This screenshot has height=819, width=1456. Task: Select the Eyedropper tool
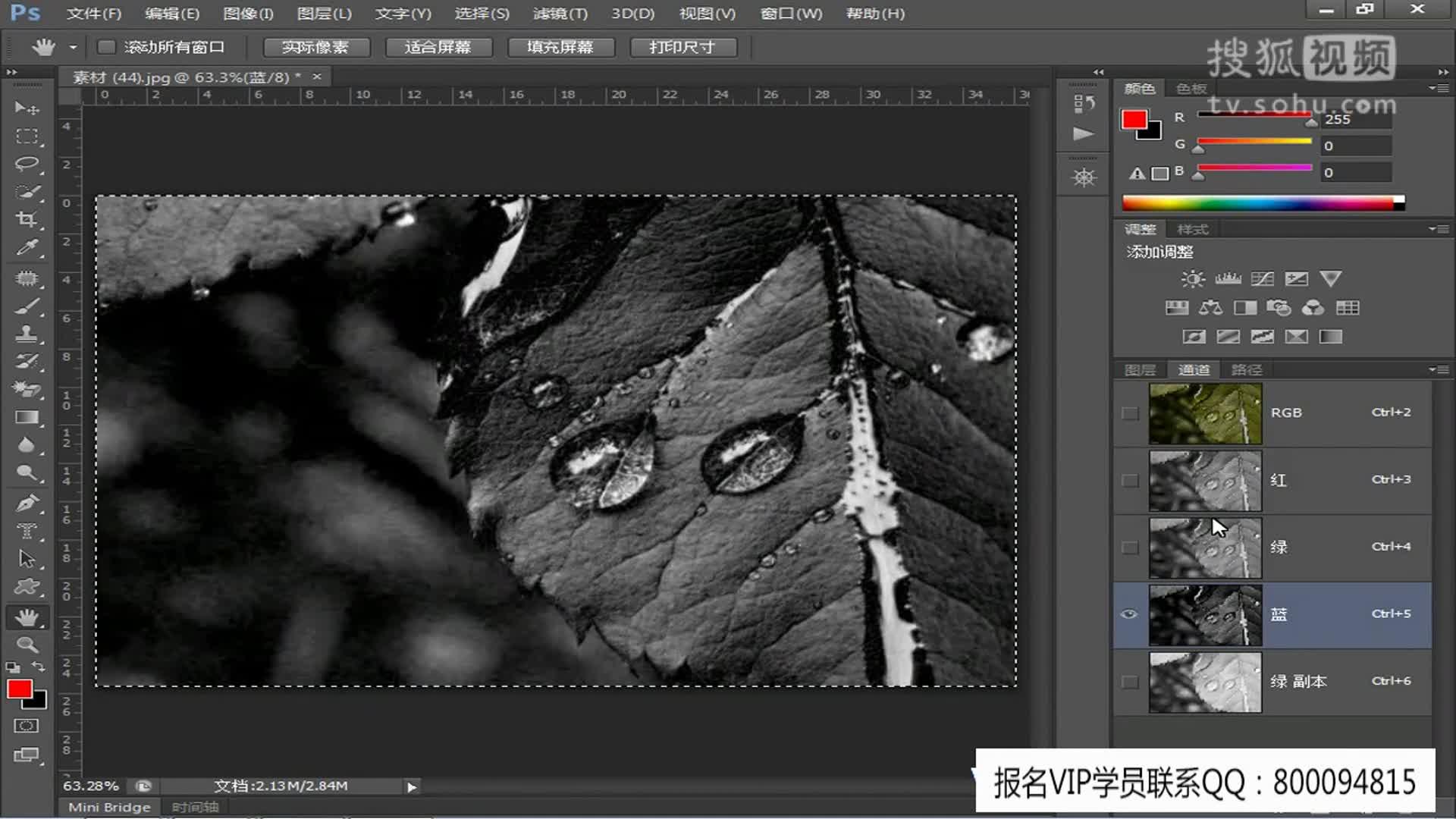coord(27,248)
